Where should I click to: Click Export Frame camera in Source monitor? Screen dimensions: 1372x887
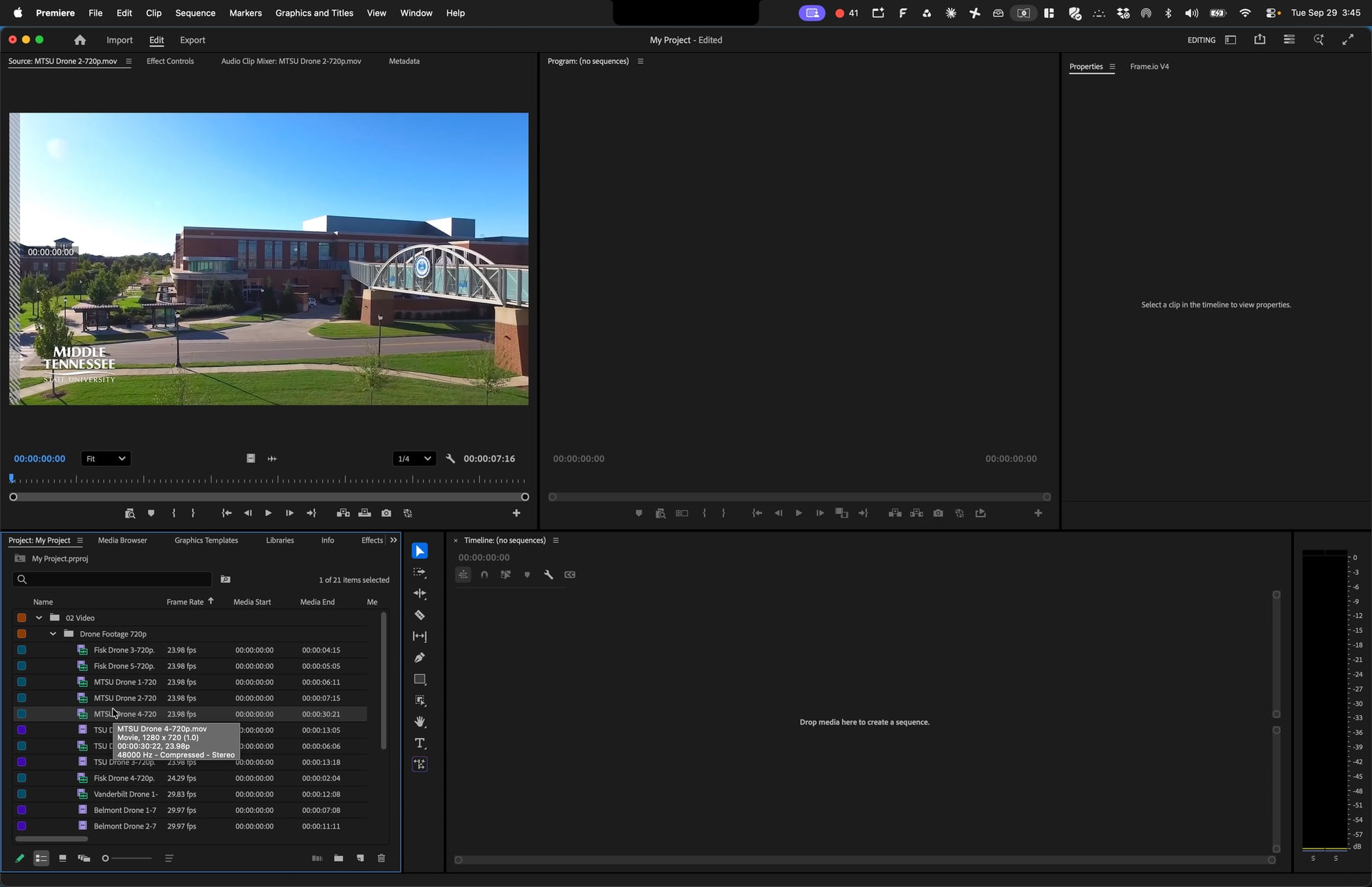coord(386,513)
